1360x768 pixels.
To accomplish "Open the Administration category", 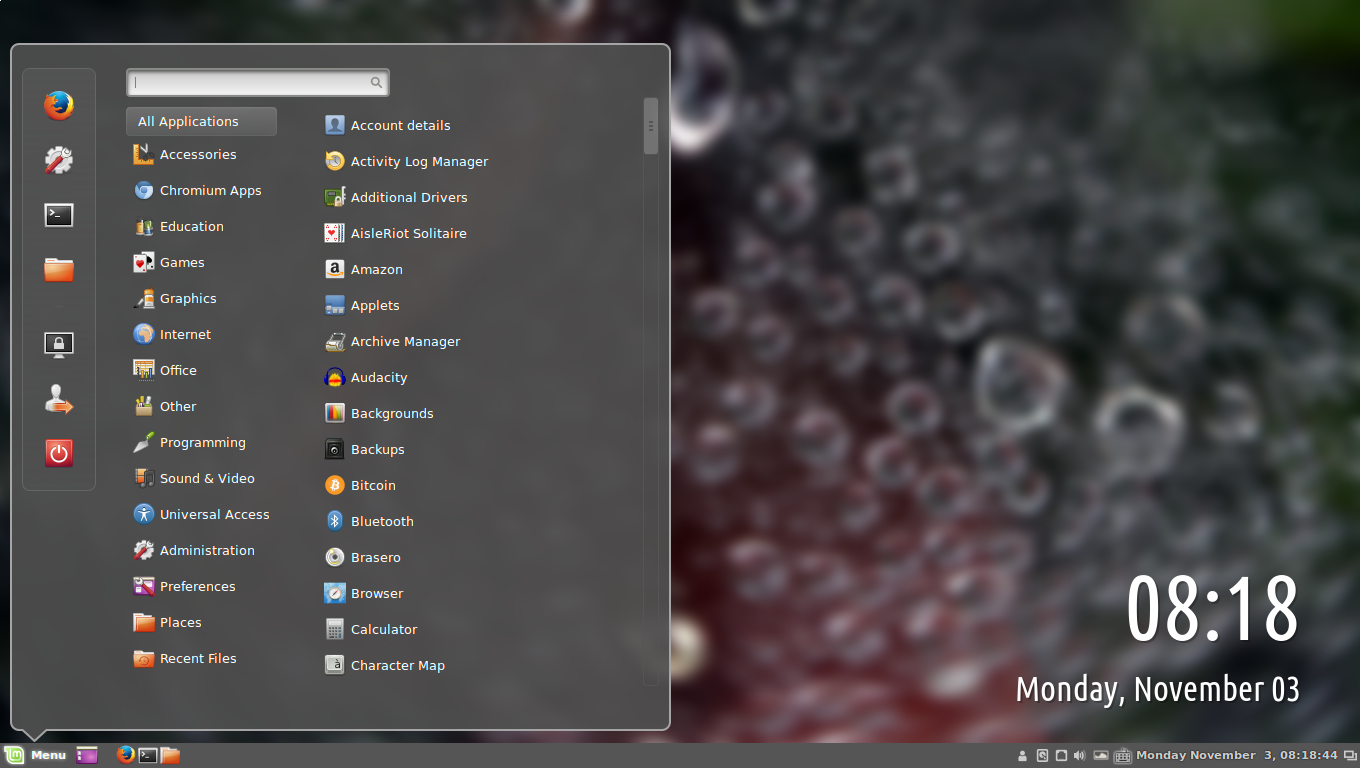I will pos(206,551).
